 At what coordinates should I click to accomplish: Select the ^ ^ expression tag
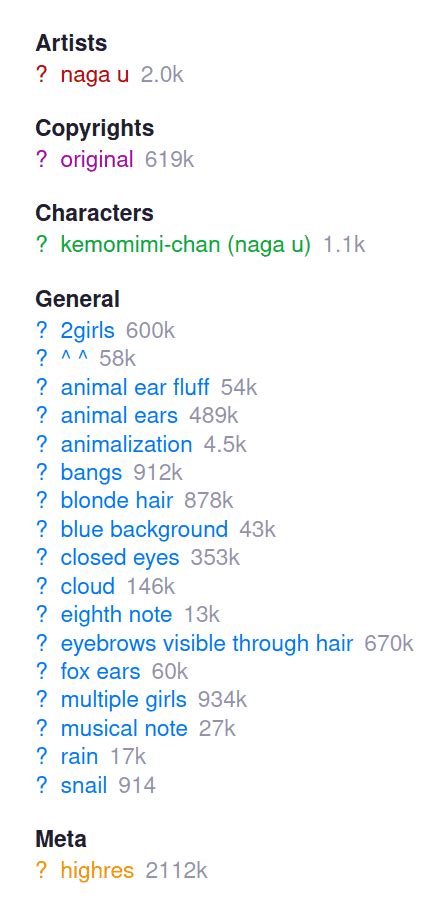pos(74,359)
